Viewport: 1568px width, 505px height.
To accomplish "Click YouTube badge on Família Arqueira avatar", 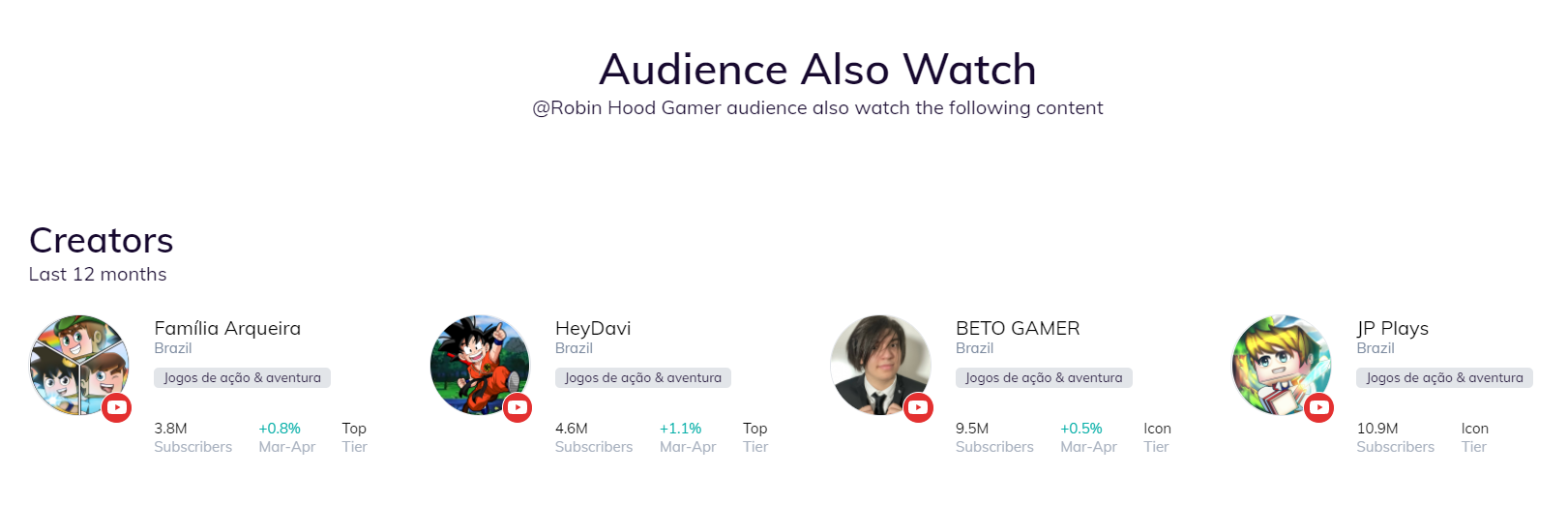I will 117,407.
